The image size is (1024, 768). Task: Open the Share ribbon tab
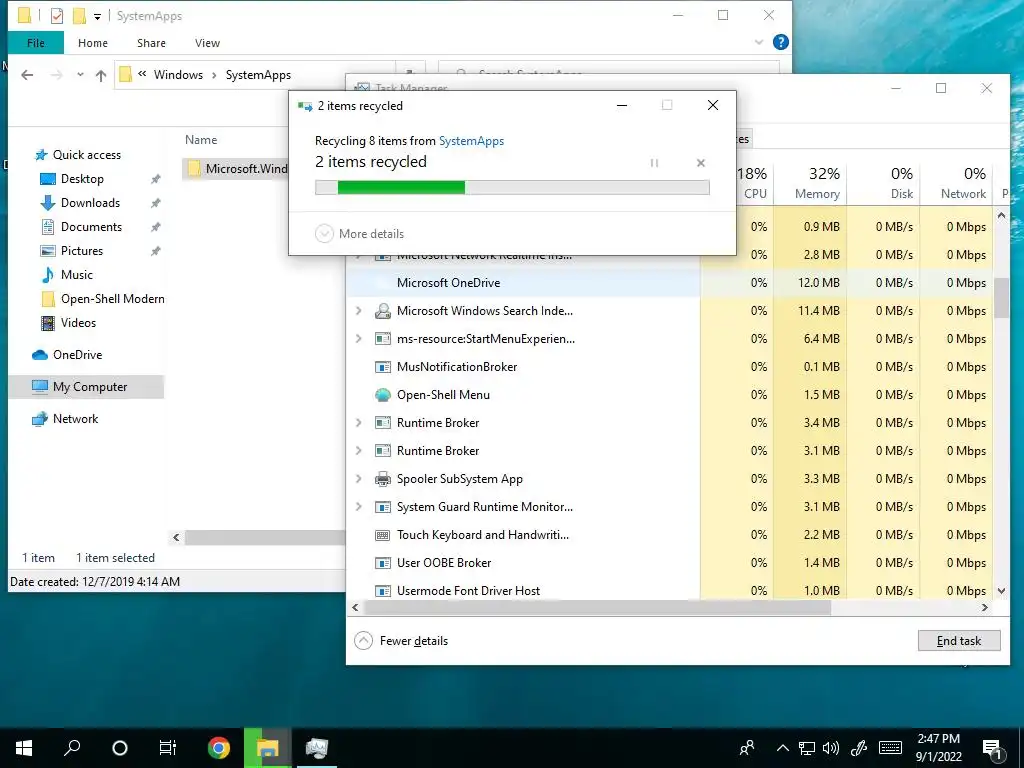pos(151,43)
